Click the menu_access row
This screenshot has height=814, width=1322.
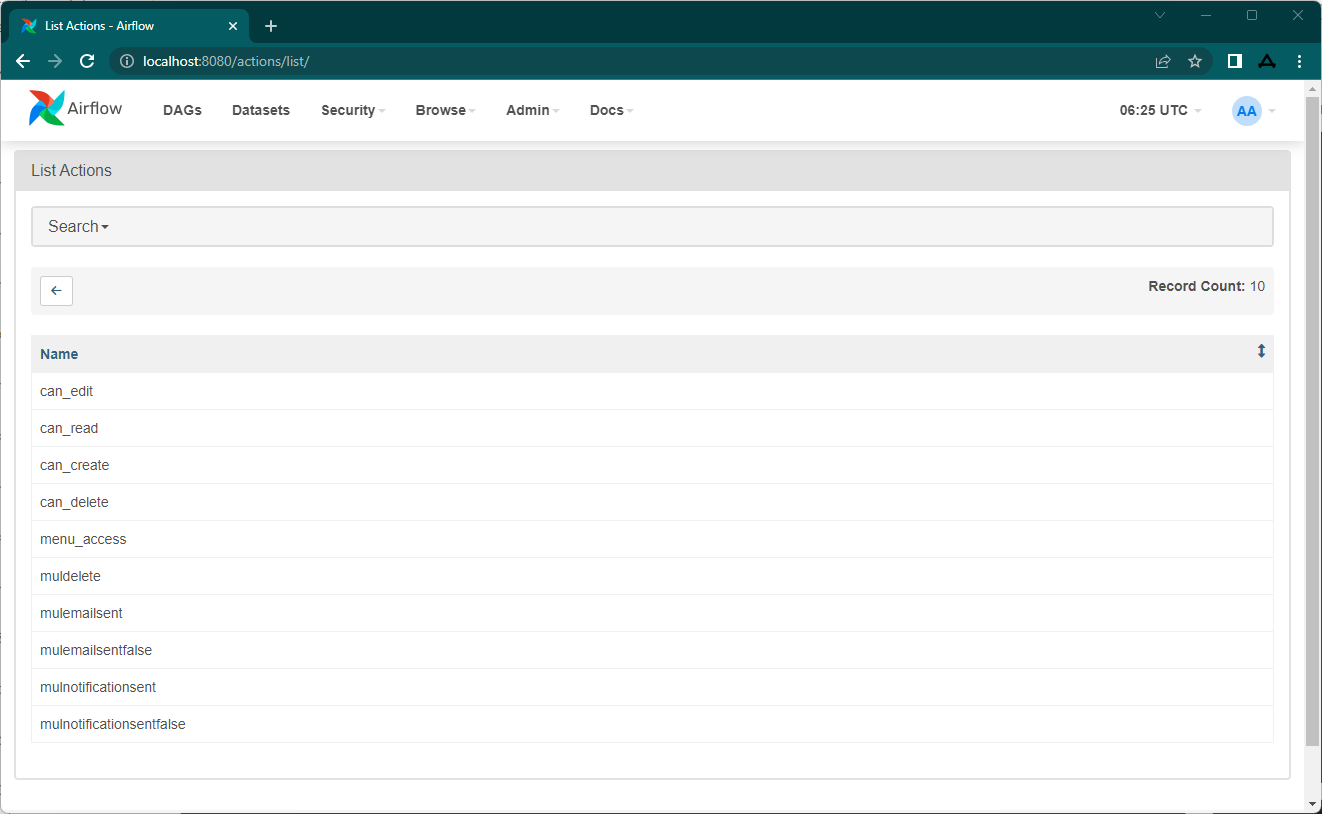pyautogui.click(x=652, y=539)
